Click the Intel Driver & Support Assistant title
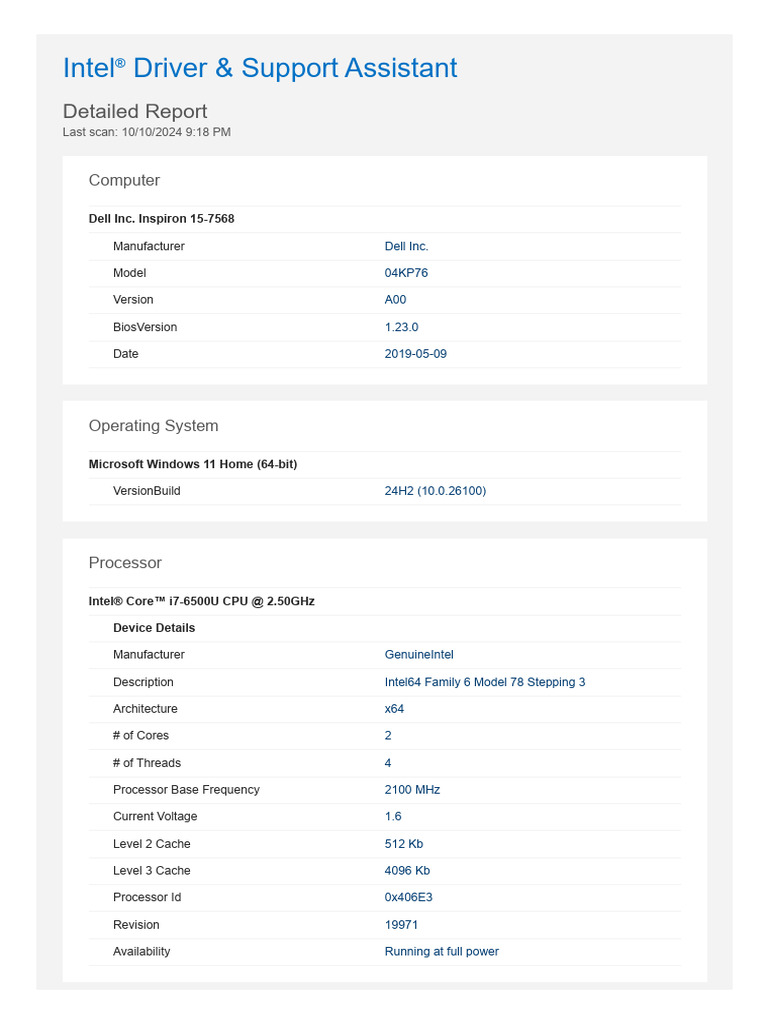Image resolution: width=768 pixels, height=1024 pixels. coord(260,68)
